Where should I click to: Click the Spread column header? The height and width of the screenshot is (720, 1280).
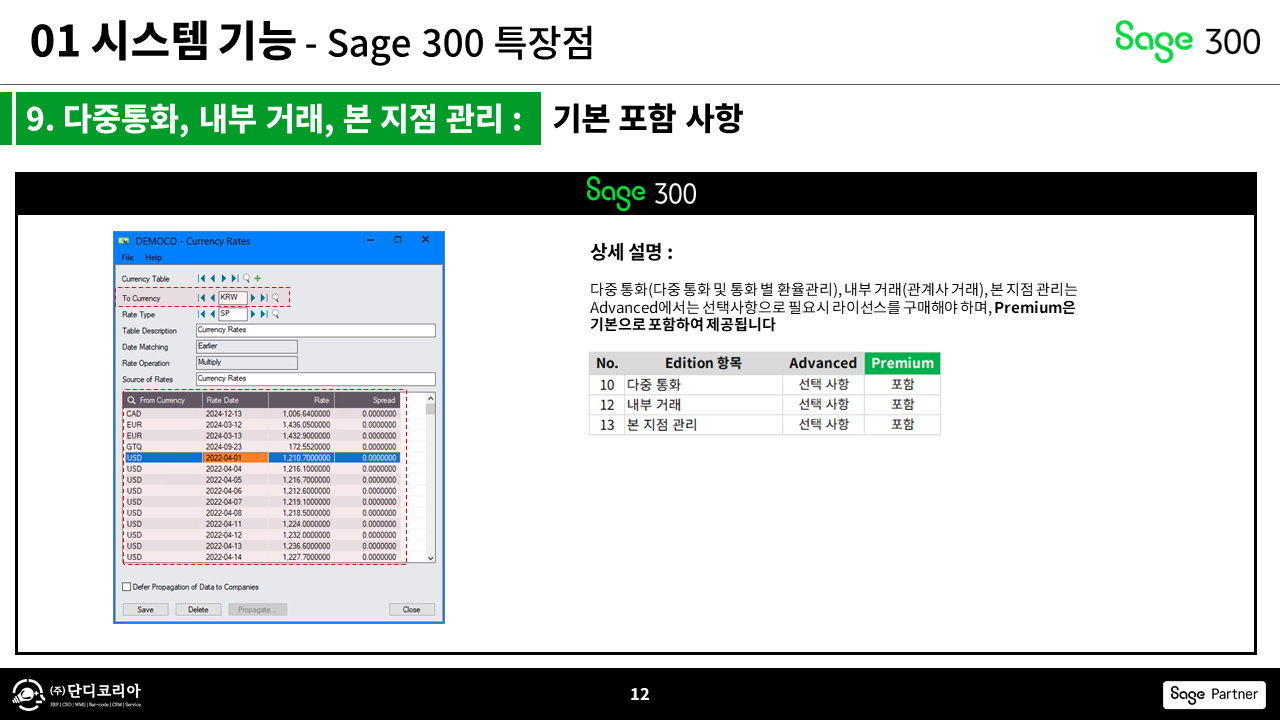coord(367,400)
